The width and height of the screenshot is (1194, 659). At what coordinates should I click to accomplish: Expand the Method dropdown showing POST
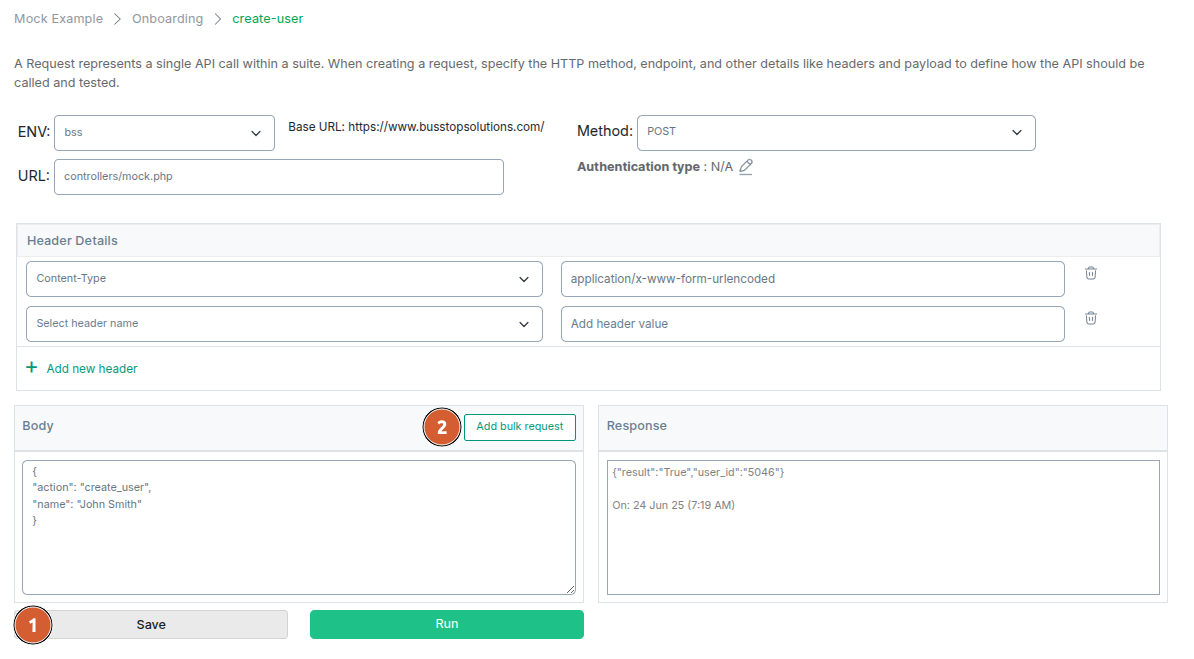click(835, 133)
